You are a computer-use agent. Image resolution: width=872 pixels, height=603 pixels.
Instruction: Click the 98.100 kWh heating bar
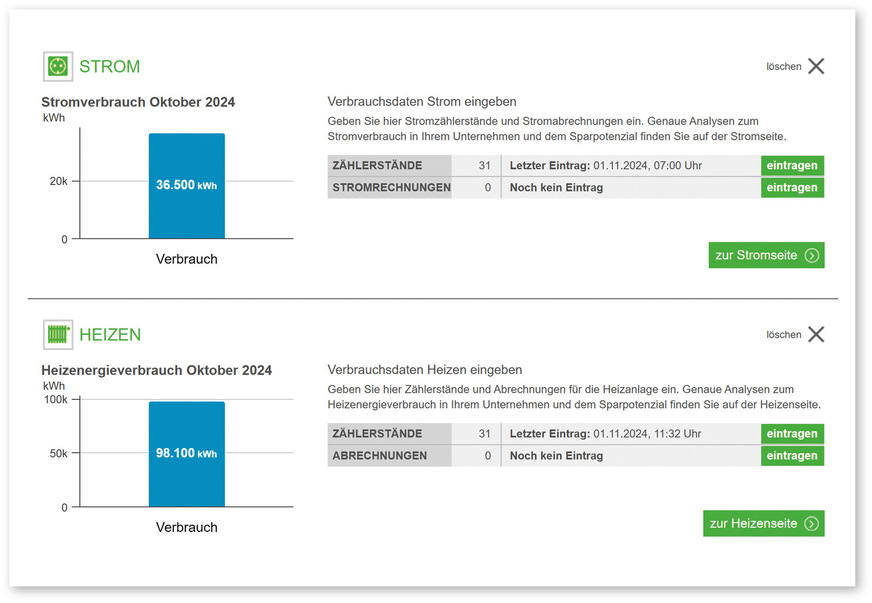click(187, 454)
